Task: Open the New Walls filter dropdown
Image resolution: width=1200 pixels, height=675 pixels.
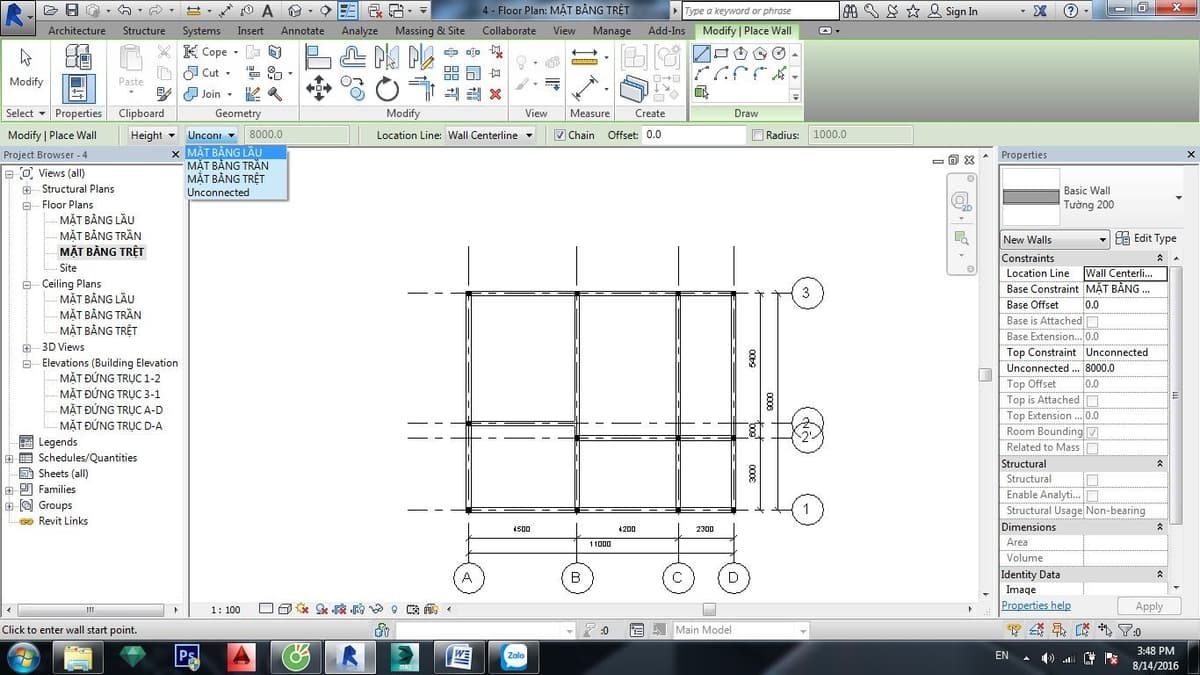Action: click(1055, 239)
